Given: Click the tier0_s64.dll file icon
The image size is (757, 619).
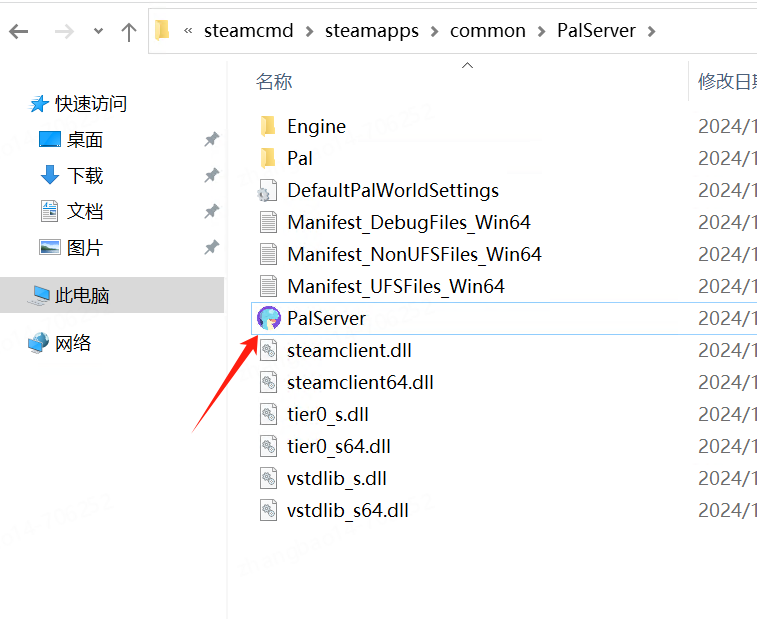Looking at the screenshot, I should click(268, 446).
